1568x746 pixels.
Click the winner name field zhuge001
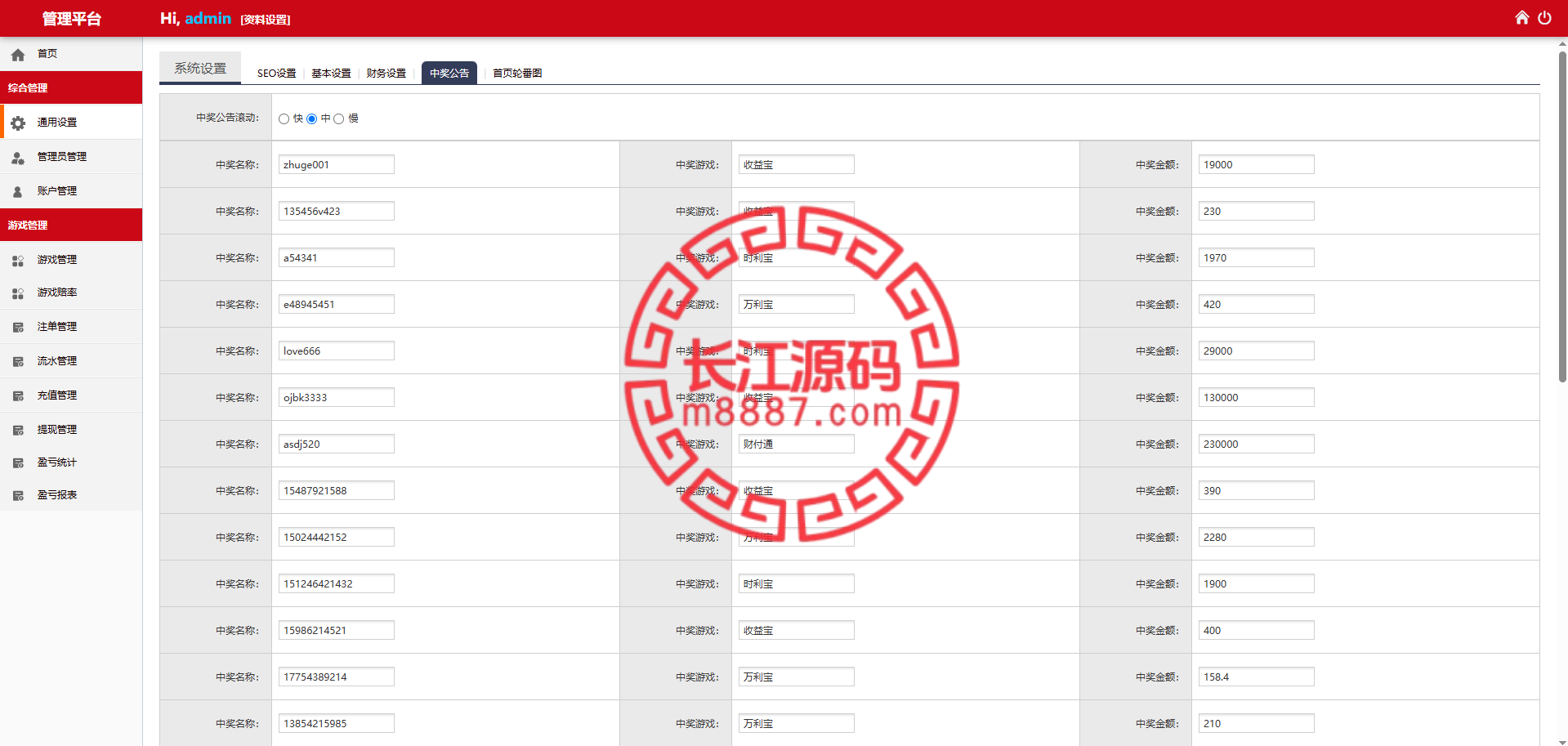pyautogui.click(x=337, y=164)
